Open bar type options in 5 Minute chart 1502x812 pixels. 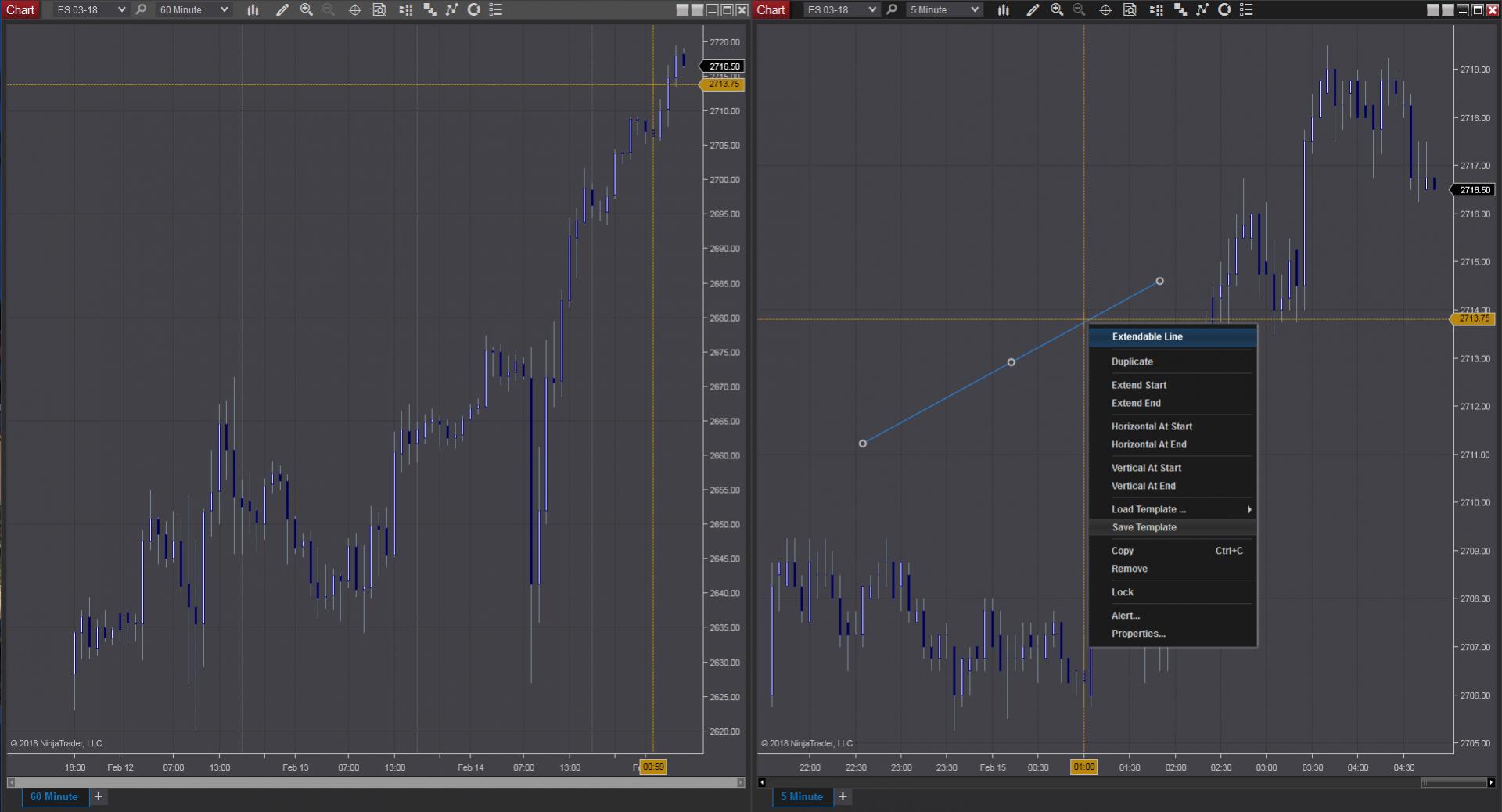point(1004,10)
